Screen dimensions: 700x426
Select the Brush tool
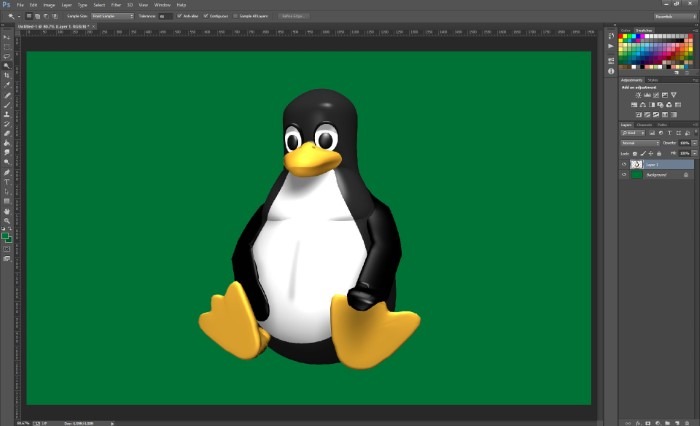click(7, 105)
